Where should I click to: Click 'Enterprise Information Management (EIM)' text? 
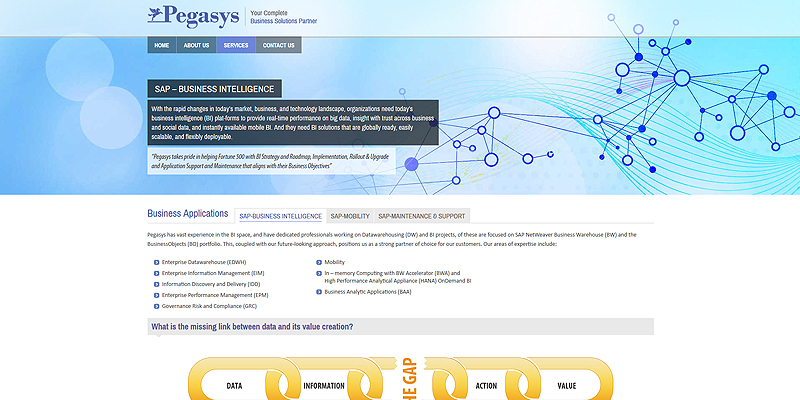[x=213, y=273]
